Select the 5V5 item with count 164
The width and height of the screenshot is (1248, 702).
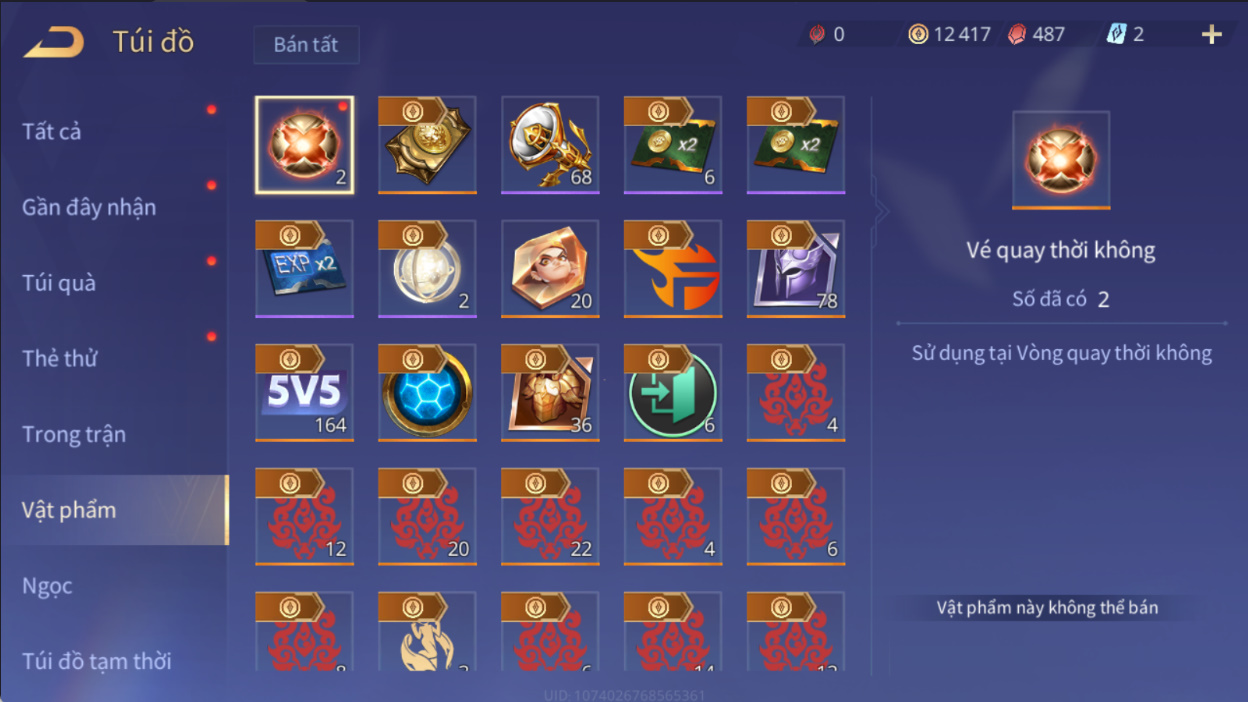304,392
